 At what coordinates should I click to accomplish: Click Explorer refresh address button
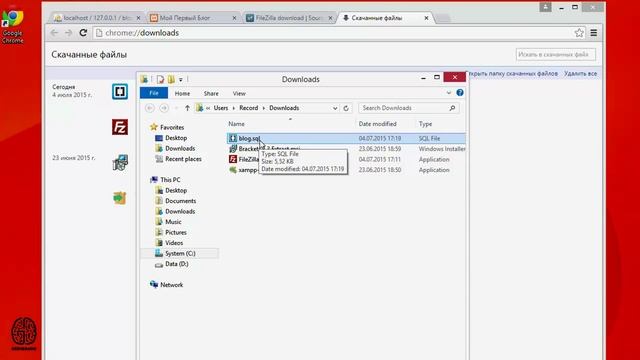[x=346, y=108]
